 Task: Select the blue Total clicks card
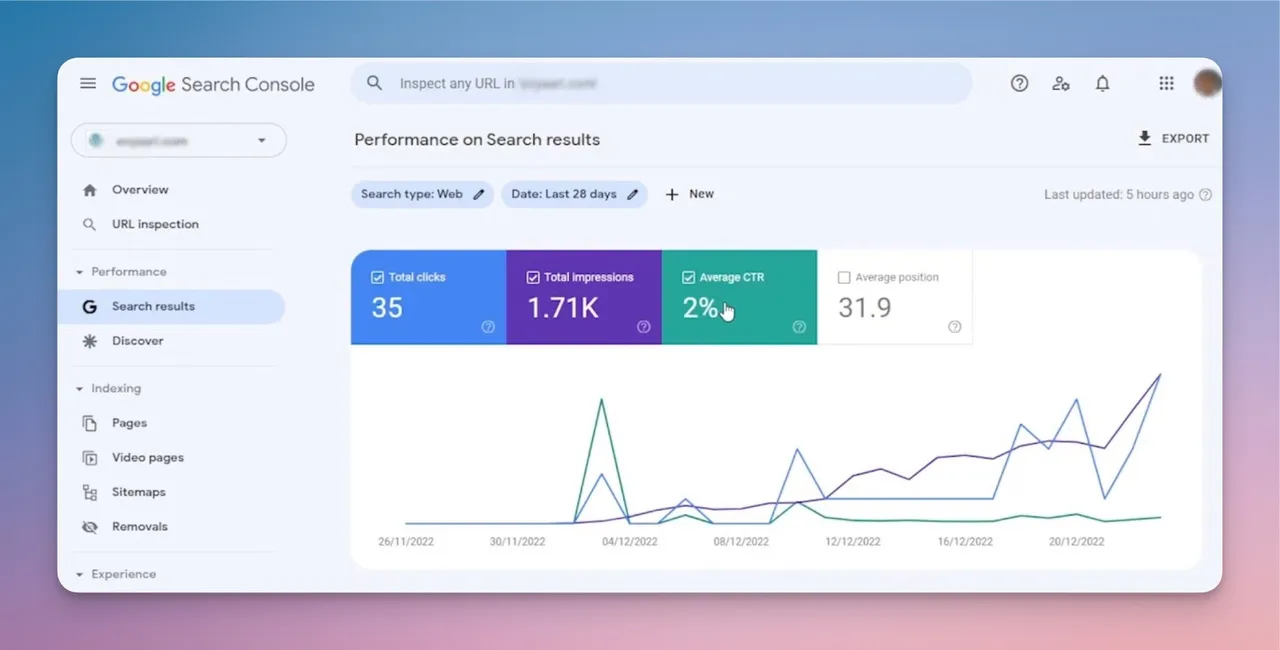pos(428,297)
